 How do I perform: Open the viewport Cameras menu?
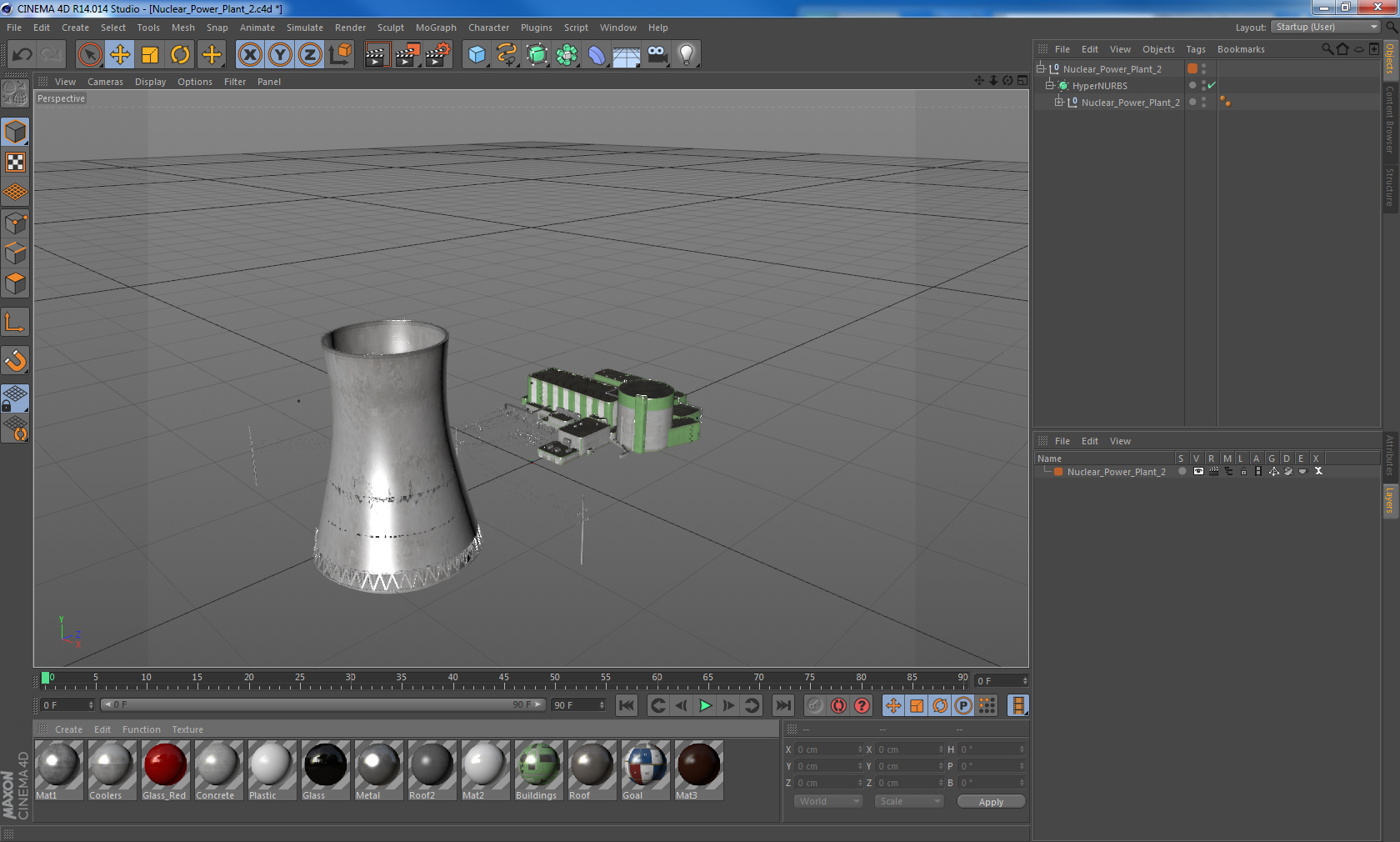tap(105, 82)
